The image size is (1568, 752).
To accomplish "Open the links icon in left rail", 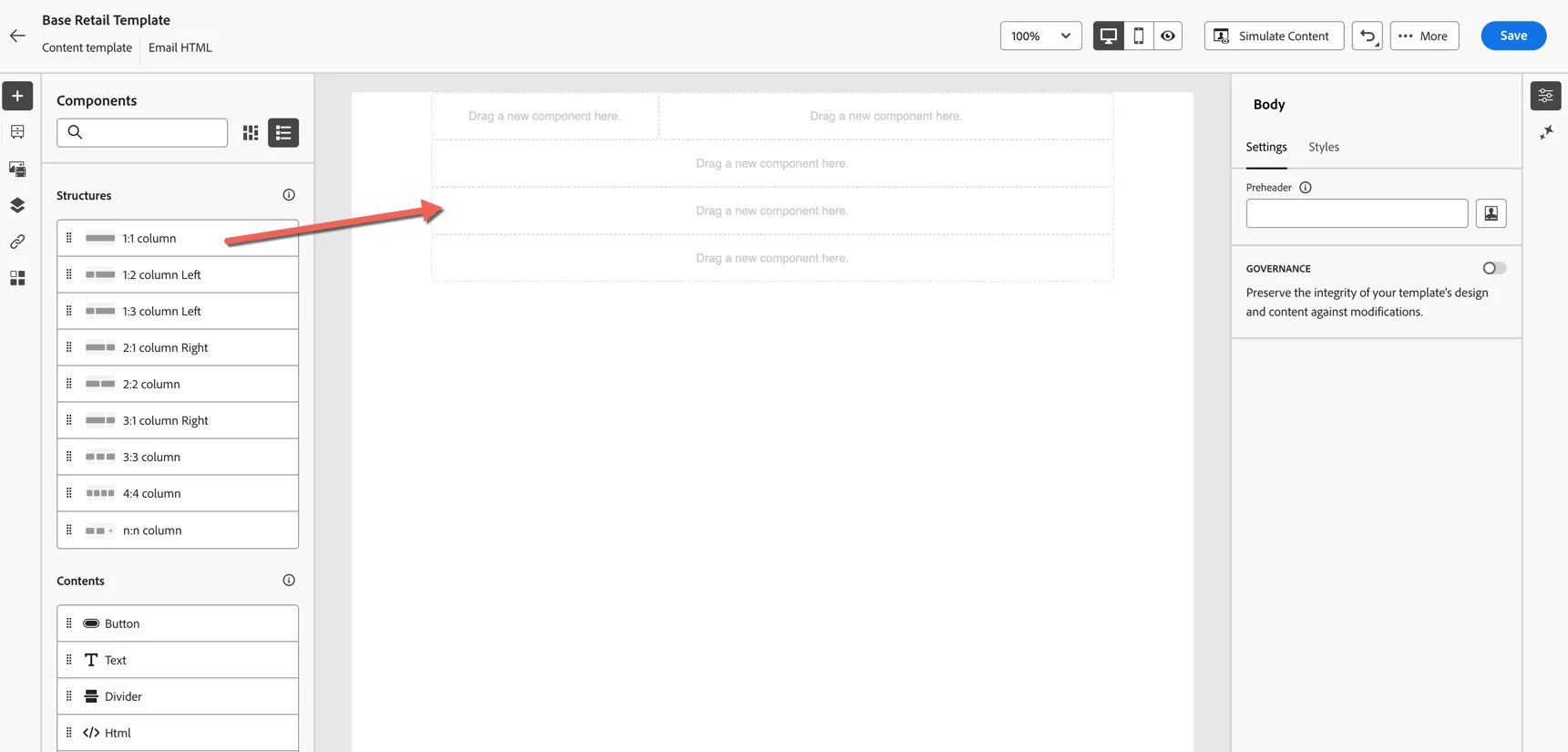I will 17,242.
